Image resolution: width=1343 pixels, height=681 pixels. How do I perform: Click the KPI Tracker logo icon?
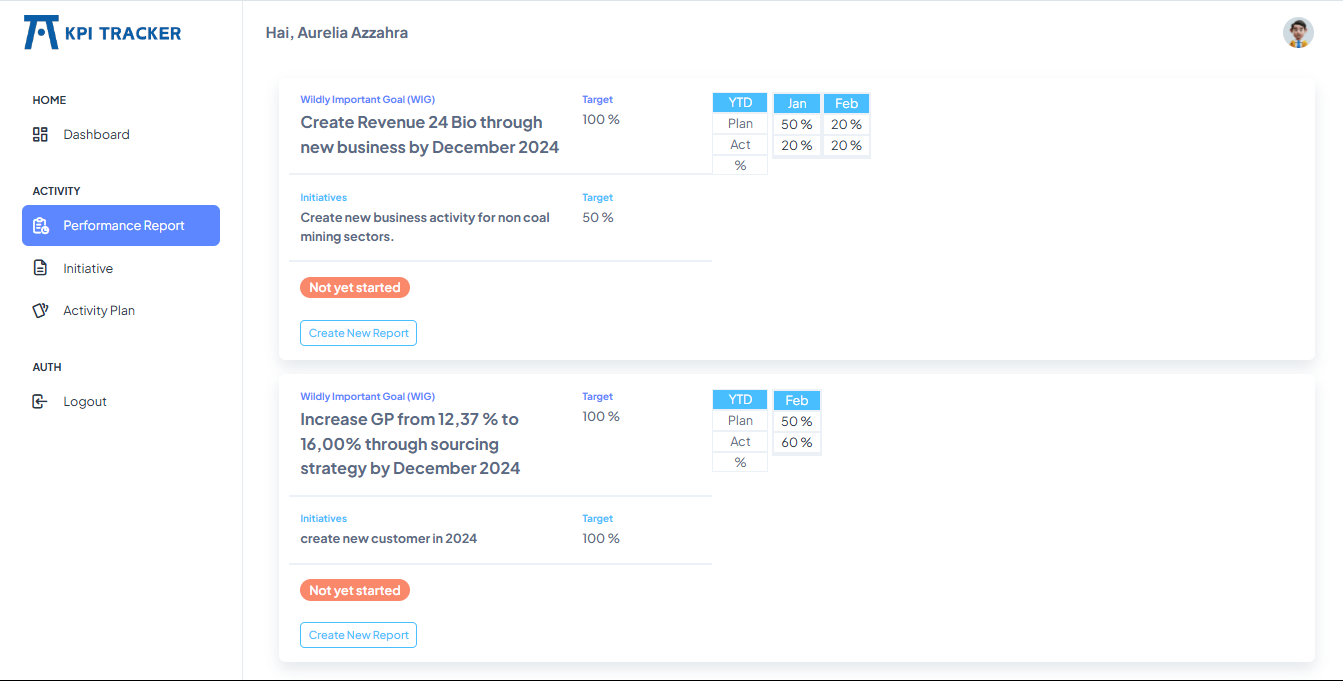(x=41, y=33)
